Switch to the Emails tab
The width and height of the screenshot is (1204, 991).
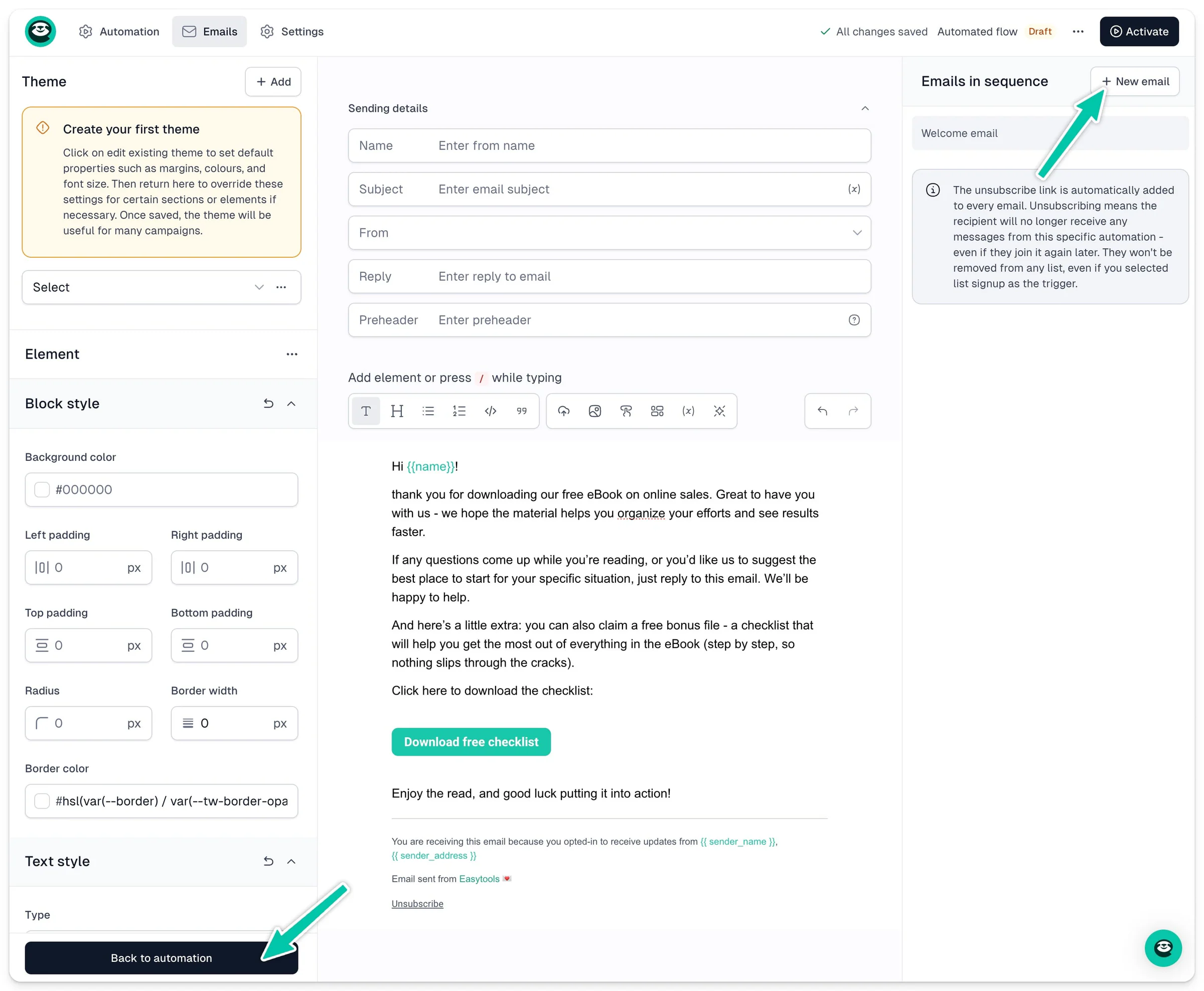click(x=210, y=32)
